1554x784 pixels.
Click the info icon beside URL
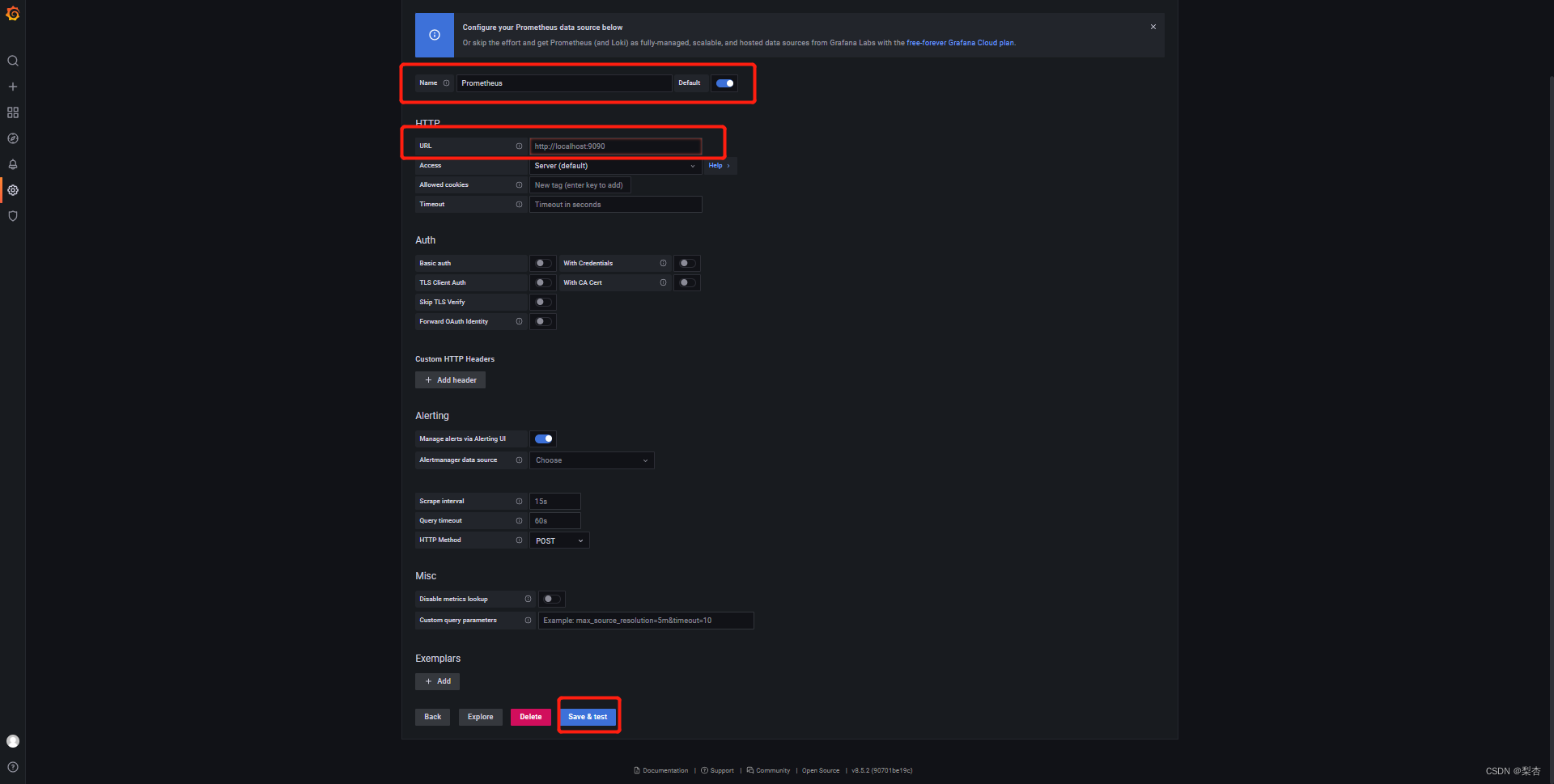pyautogui.click(x=519, y=146)
